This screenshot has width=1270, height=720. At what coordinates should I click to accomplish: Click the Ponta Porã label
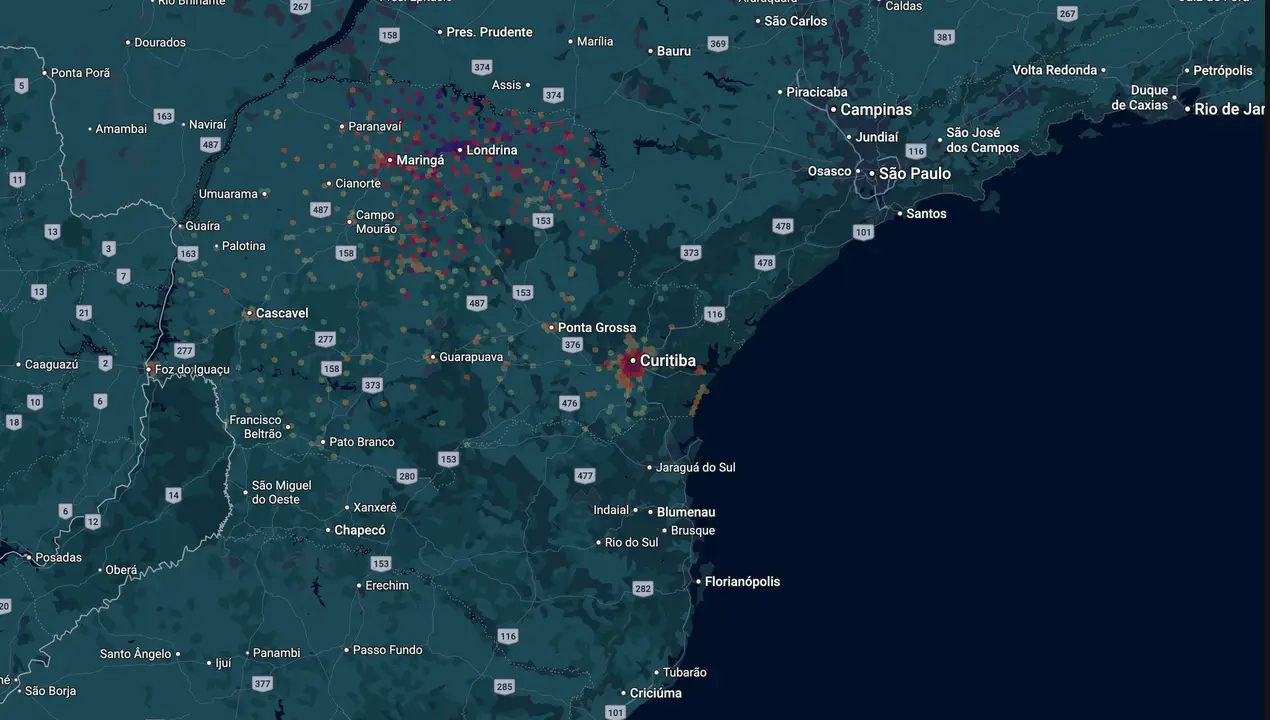click(x=81, y=73)
